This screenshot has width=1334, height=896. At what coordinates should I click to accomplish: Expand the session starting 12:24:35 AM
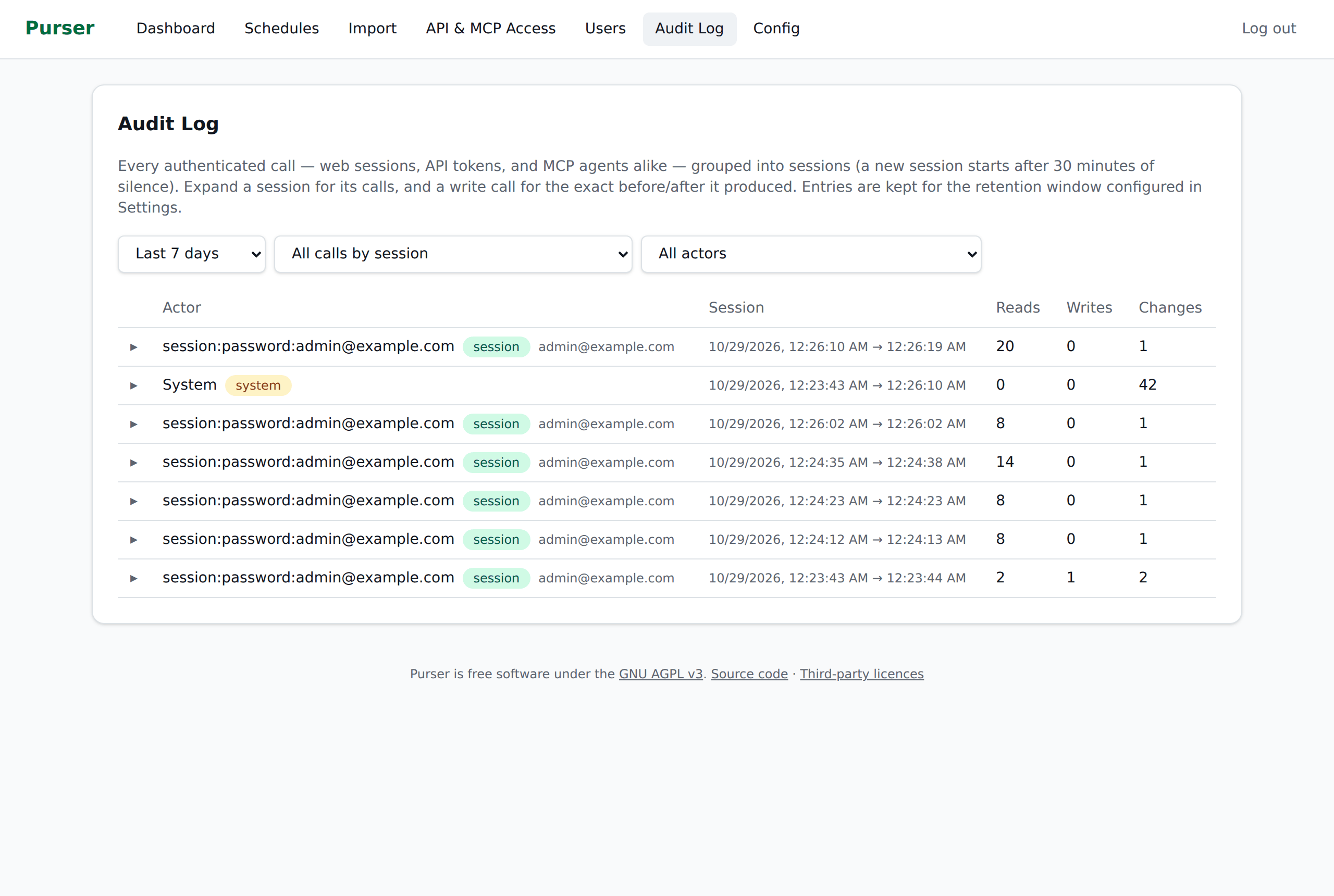tap(133, 463)
